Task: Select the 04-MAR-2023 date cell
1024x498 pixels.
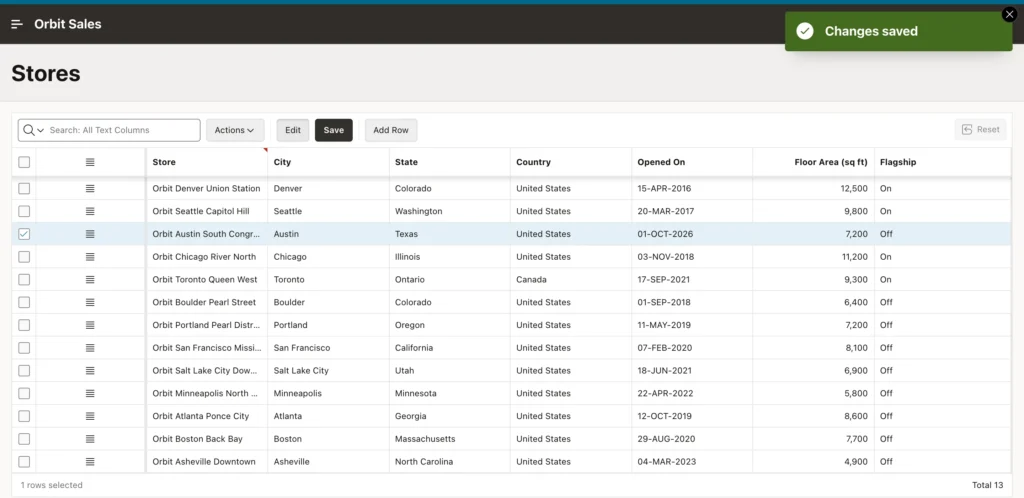Action: (x=692, y=461)
